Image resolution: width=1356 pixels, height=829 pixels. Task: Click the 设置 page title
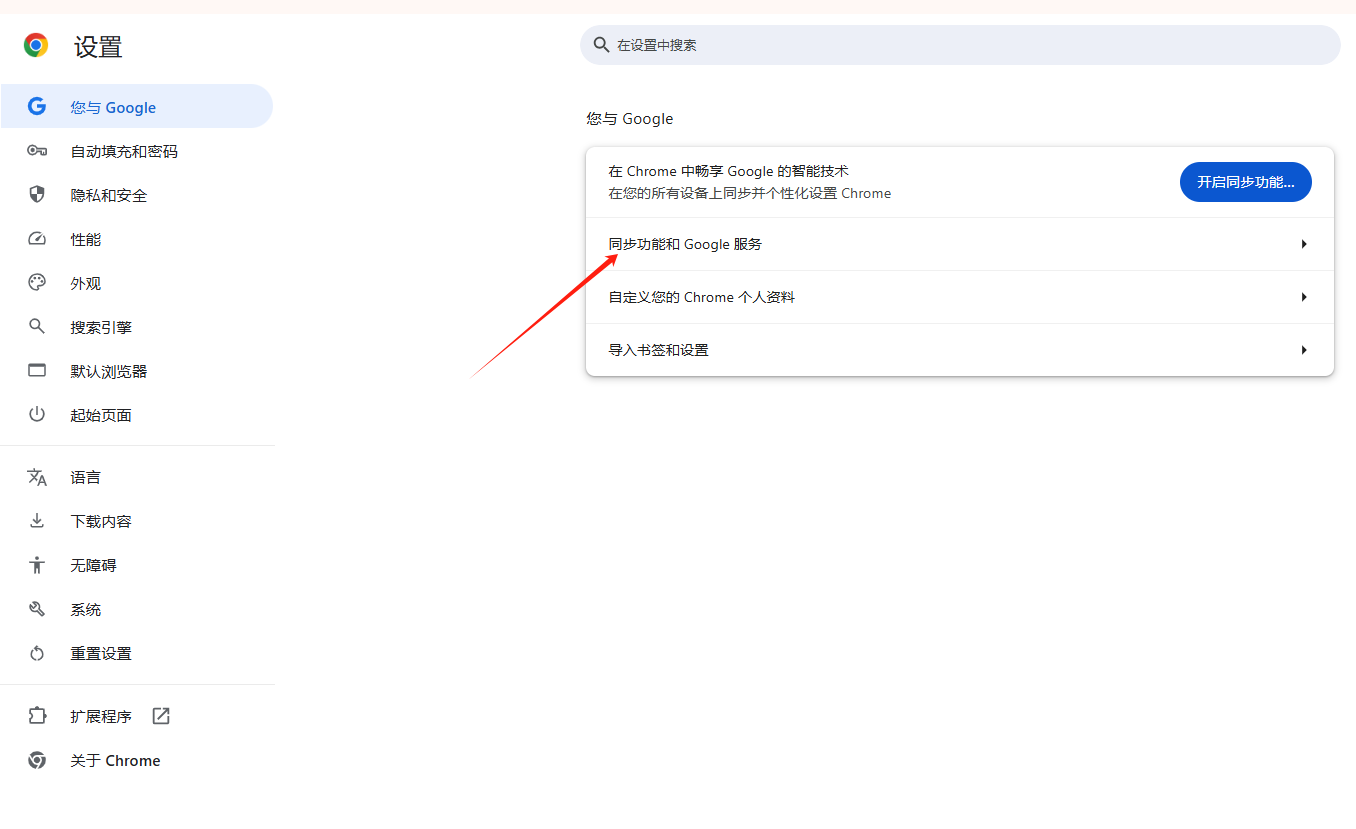click(x=98, y=46)
